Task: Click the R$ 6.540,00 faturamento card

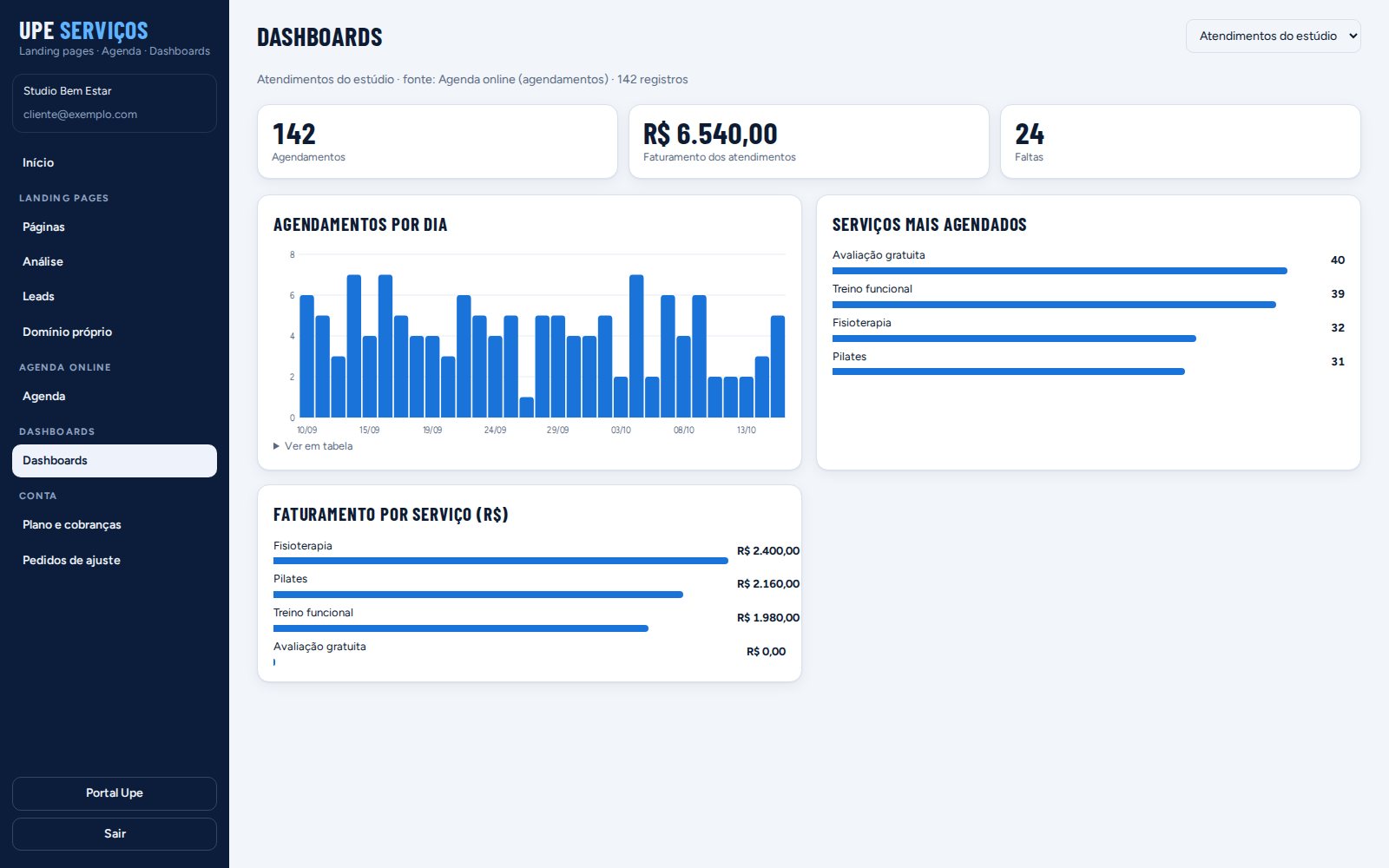Action: pyautogui.click(x=809, y=141)
